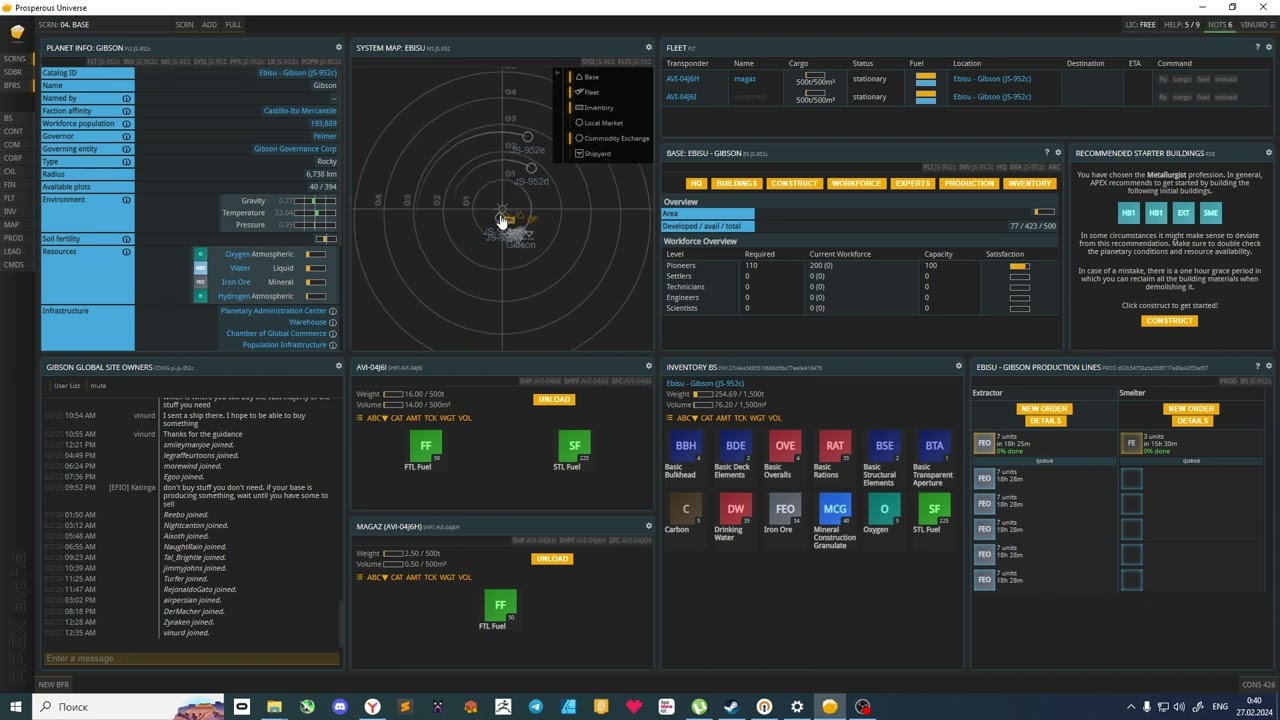Collapse the system map legend arrow

click(x=558, y=74)
